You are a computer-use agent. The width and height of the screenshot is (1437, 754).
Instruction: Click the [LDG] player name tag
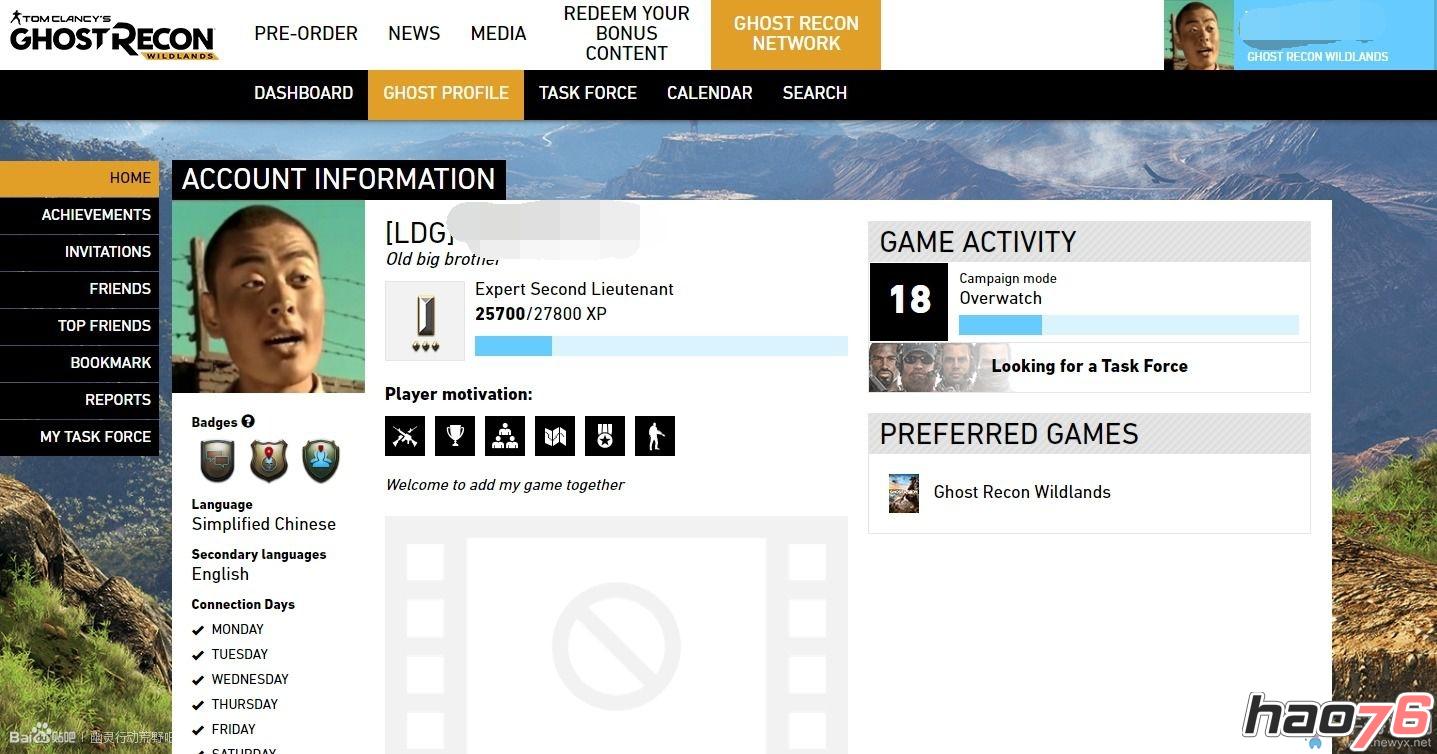(x=419, y=233)
